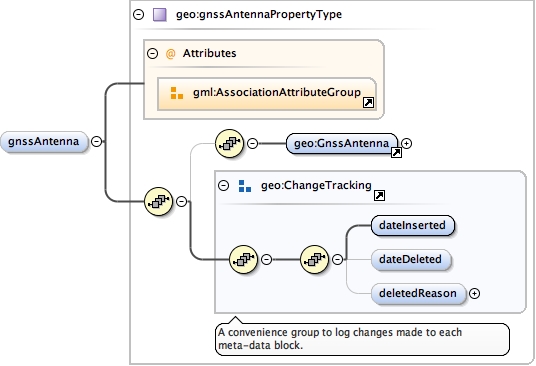
Task: Select the main sequence compositor icon
Action: click(158, 202)
